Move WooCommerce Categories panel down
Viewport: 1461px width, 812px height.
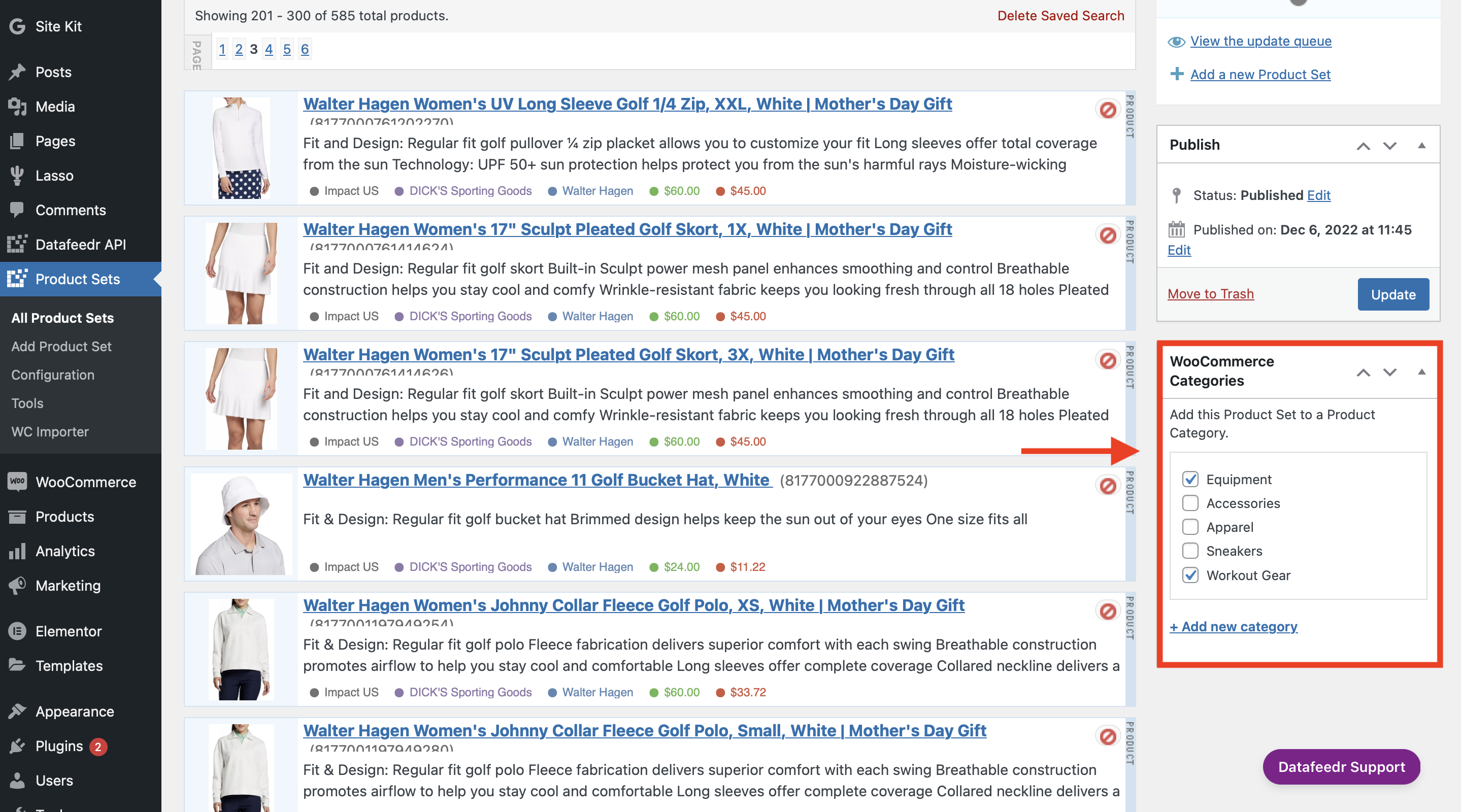tap(1389, 372)
